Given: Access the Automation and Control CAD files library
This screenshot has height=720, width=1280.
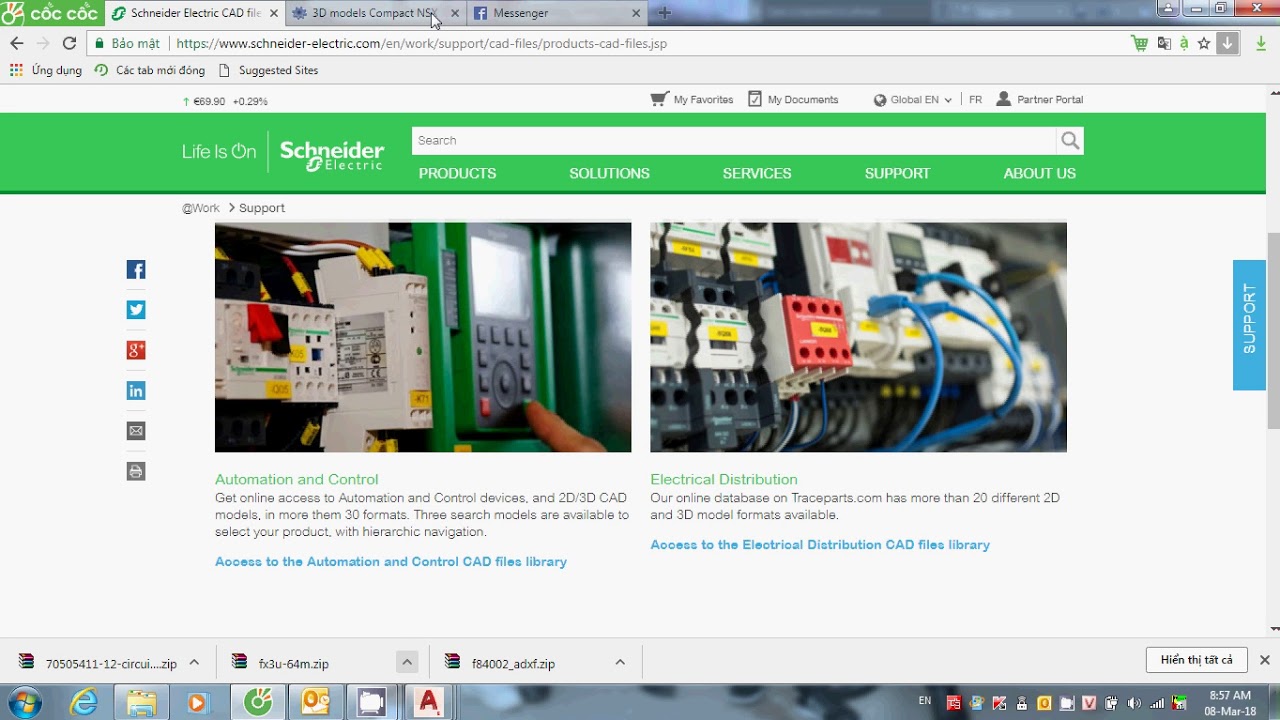Looking at the screenshot, I should (x=391, y=562).
